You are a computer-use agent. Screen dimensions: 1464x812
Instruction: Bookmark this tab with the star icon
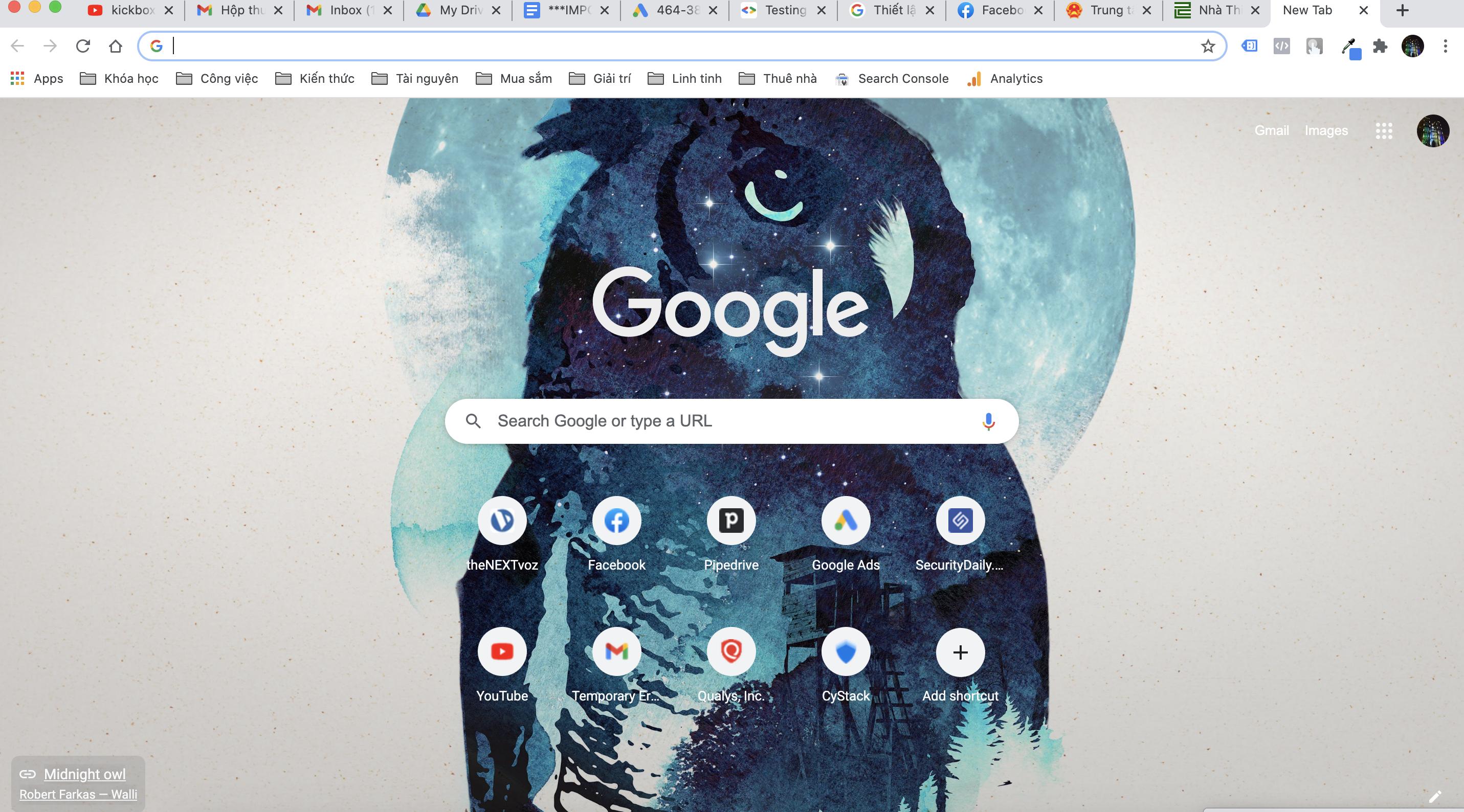pyautogui.click(x=1208, y=46)
